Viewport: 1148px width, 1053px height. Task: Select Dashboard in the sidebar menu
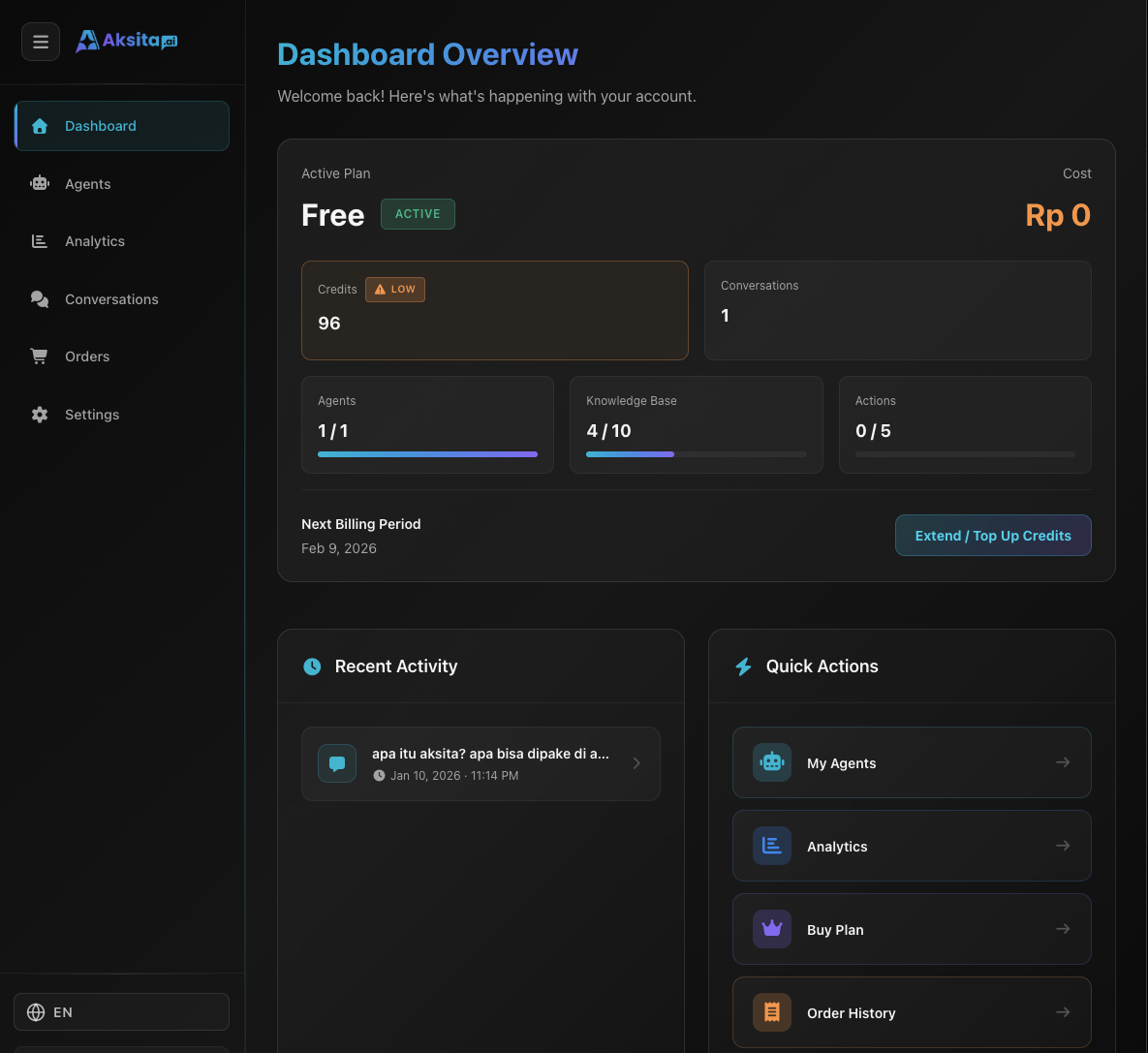pos(122,126)
